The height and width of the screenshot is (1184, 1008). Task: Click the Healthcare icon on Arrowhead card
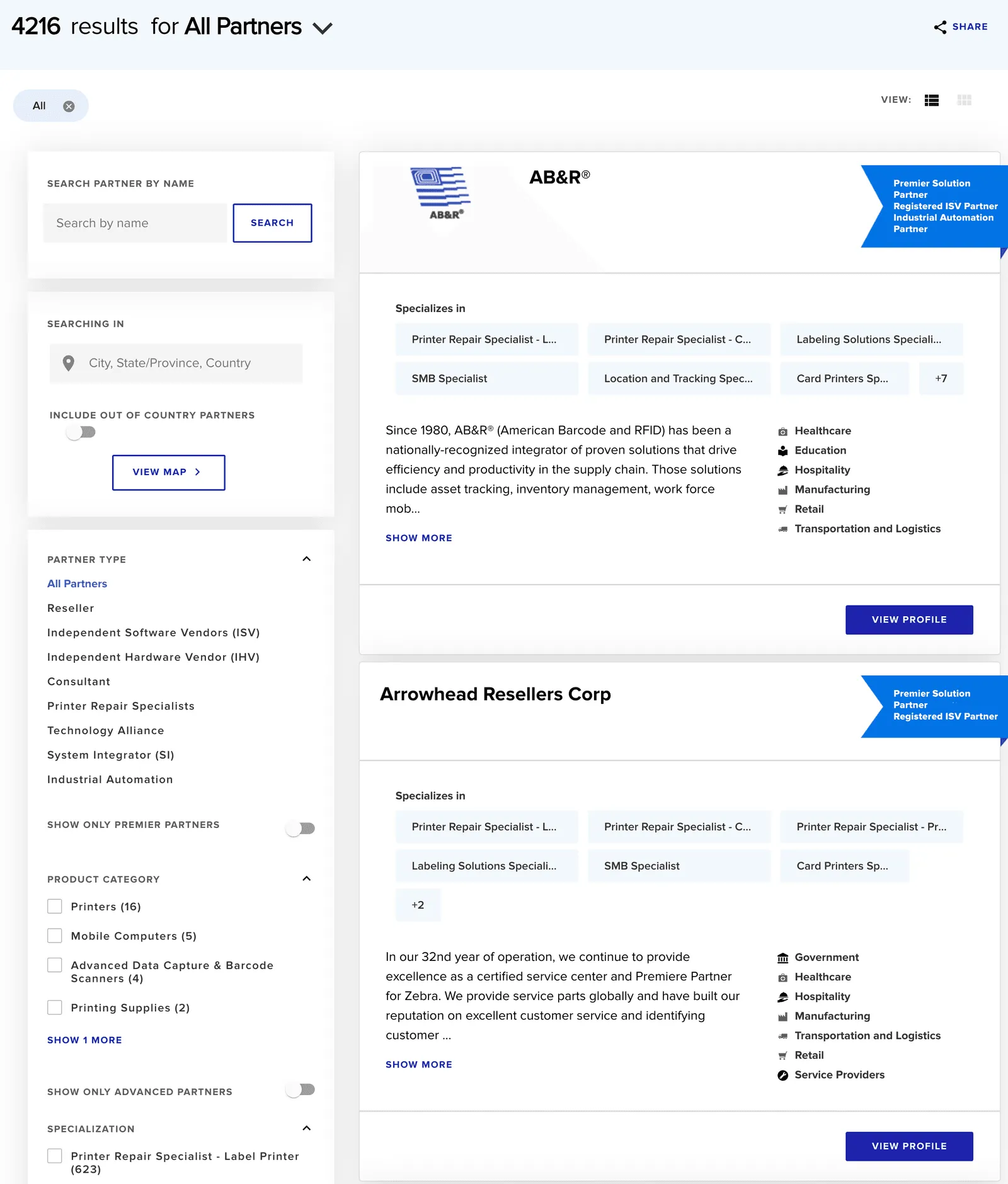[x=782, y=978]
